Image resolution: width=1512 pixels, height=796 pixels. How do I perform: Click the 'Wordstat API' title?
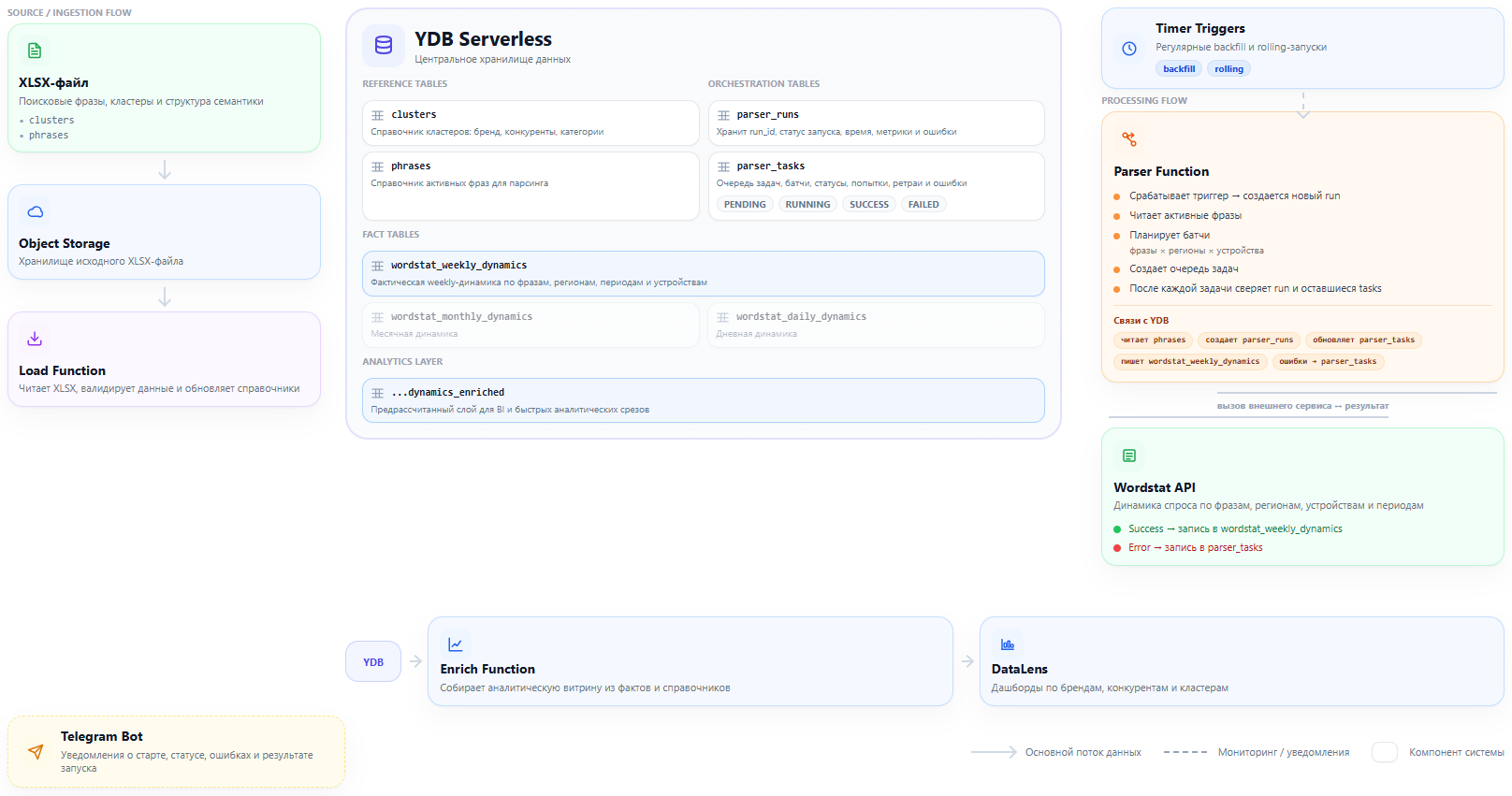click(1155, 487)
